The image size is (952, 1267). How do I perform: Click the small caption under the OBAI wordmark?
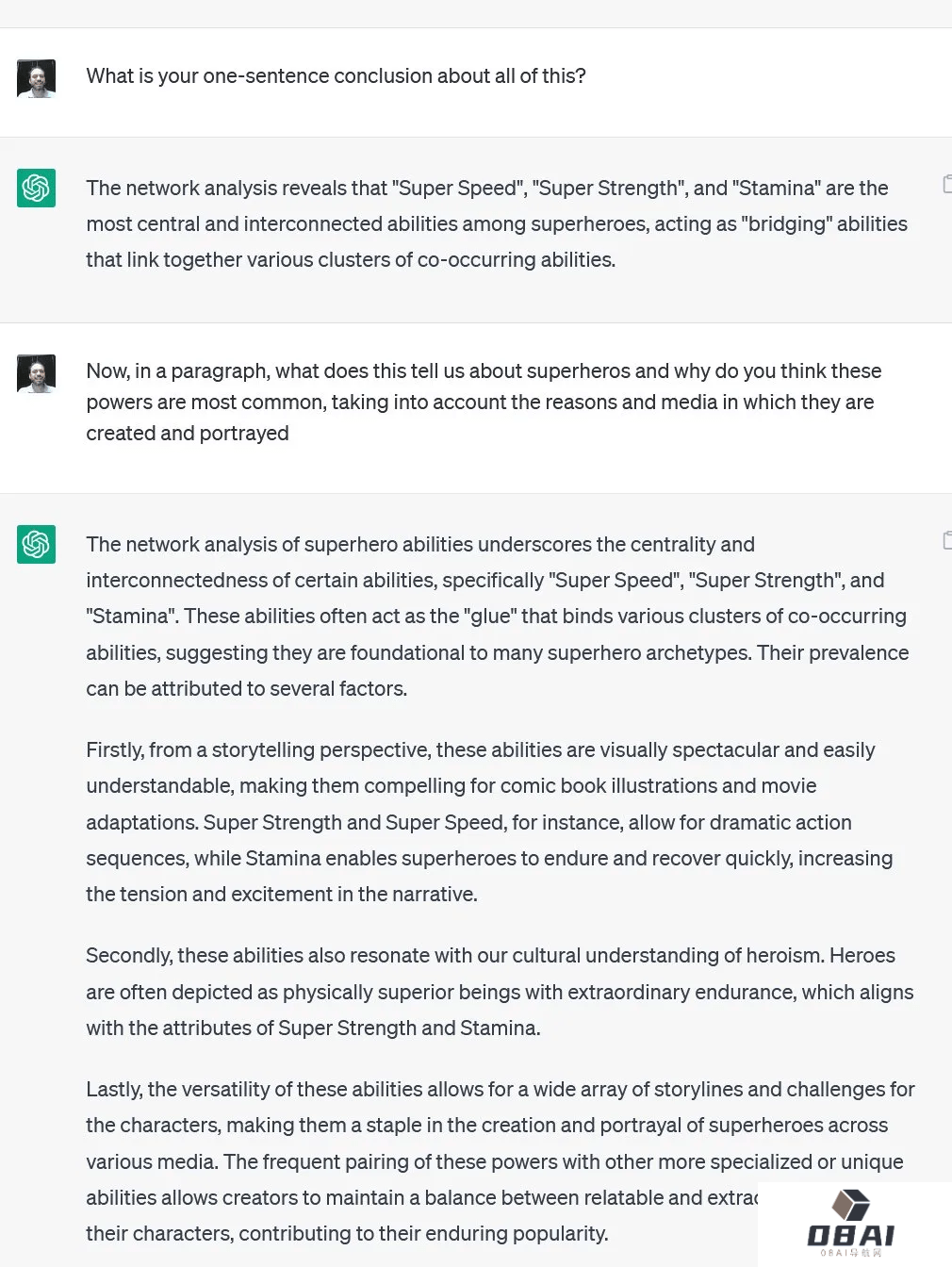(x=850, y=1253)
